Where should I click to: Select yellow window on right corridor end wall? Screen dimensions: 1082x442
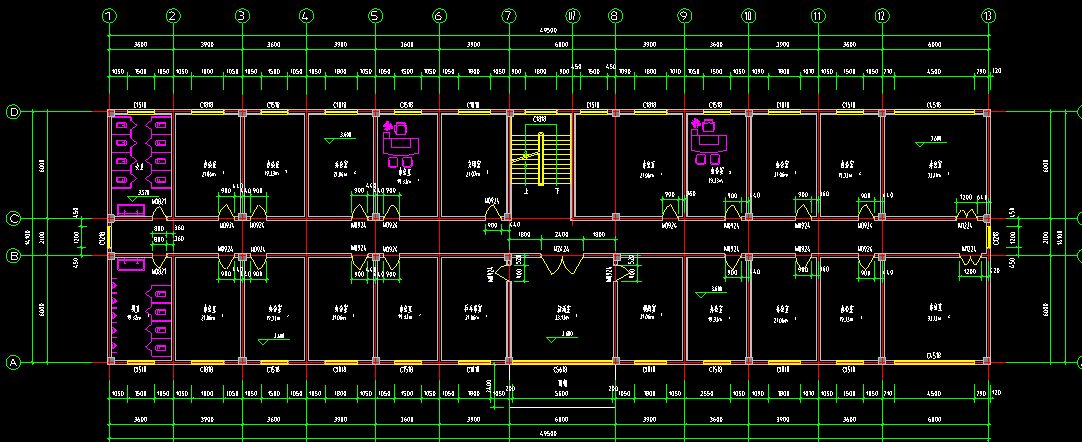(x=987, y=237)
